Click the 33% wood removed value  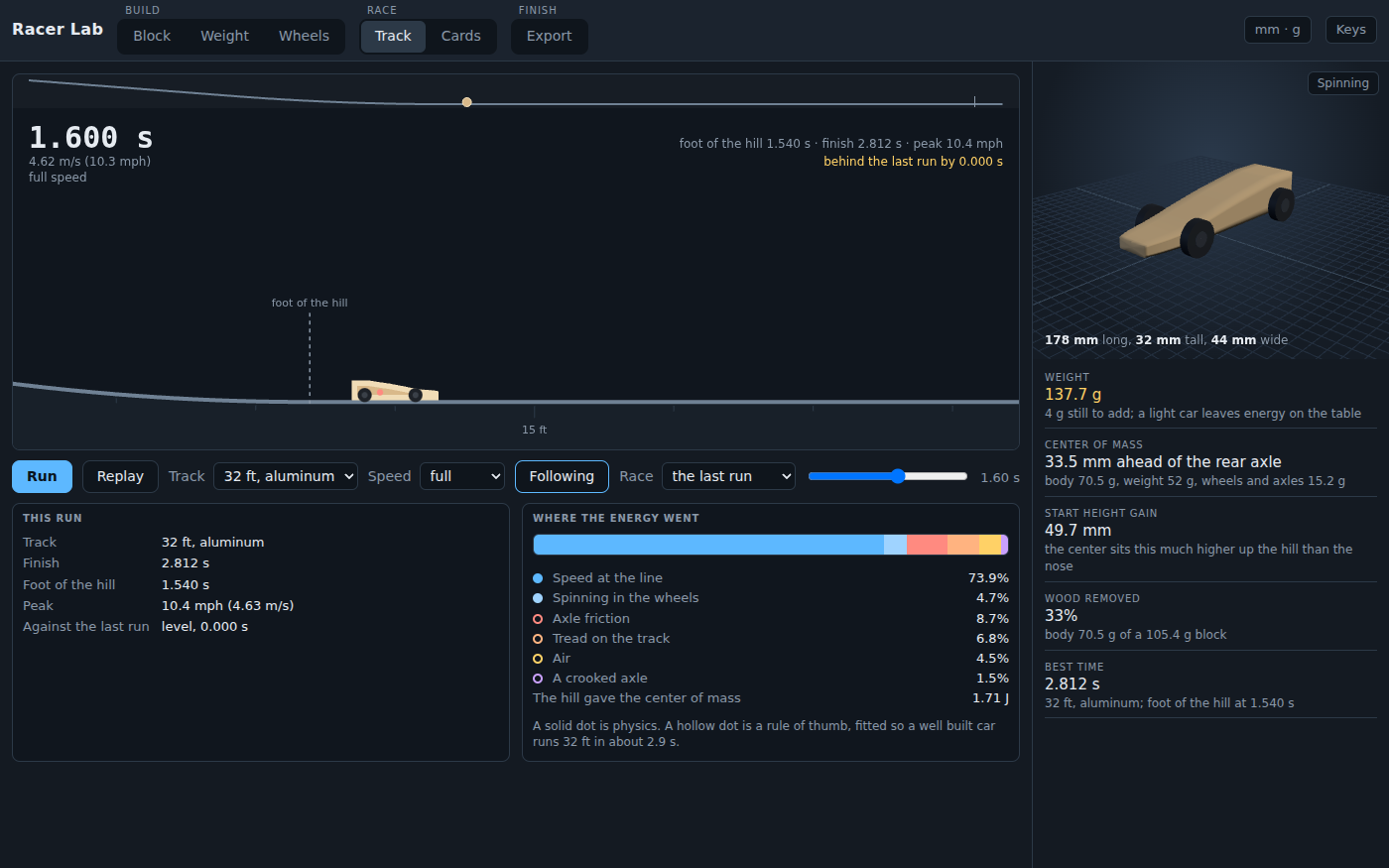[1061, 616]
